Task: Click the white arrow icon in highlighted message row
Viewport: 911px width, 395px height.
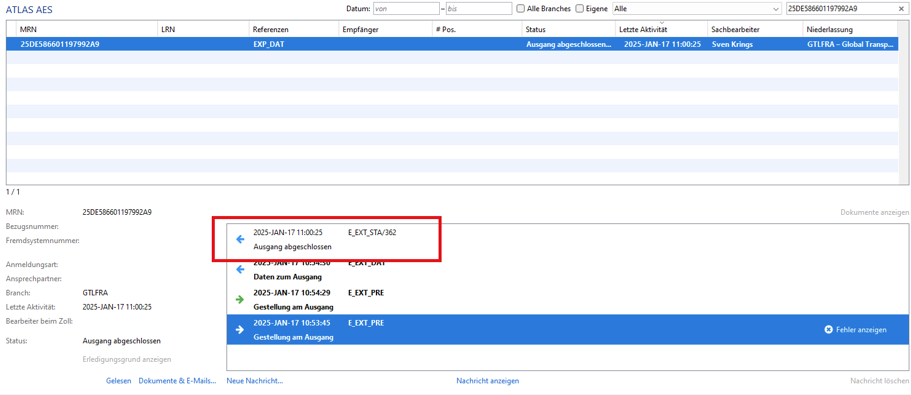Action: coord(240,330)
